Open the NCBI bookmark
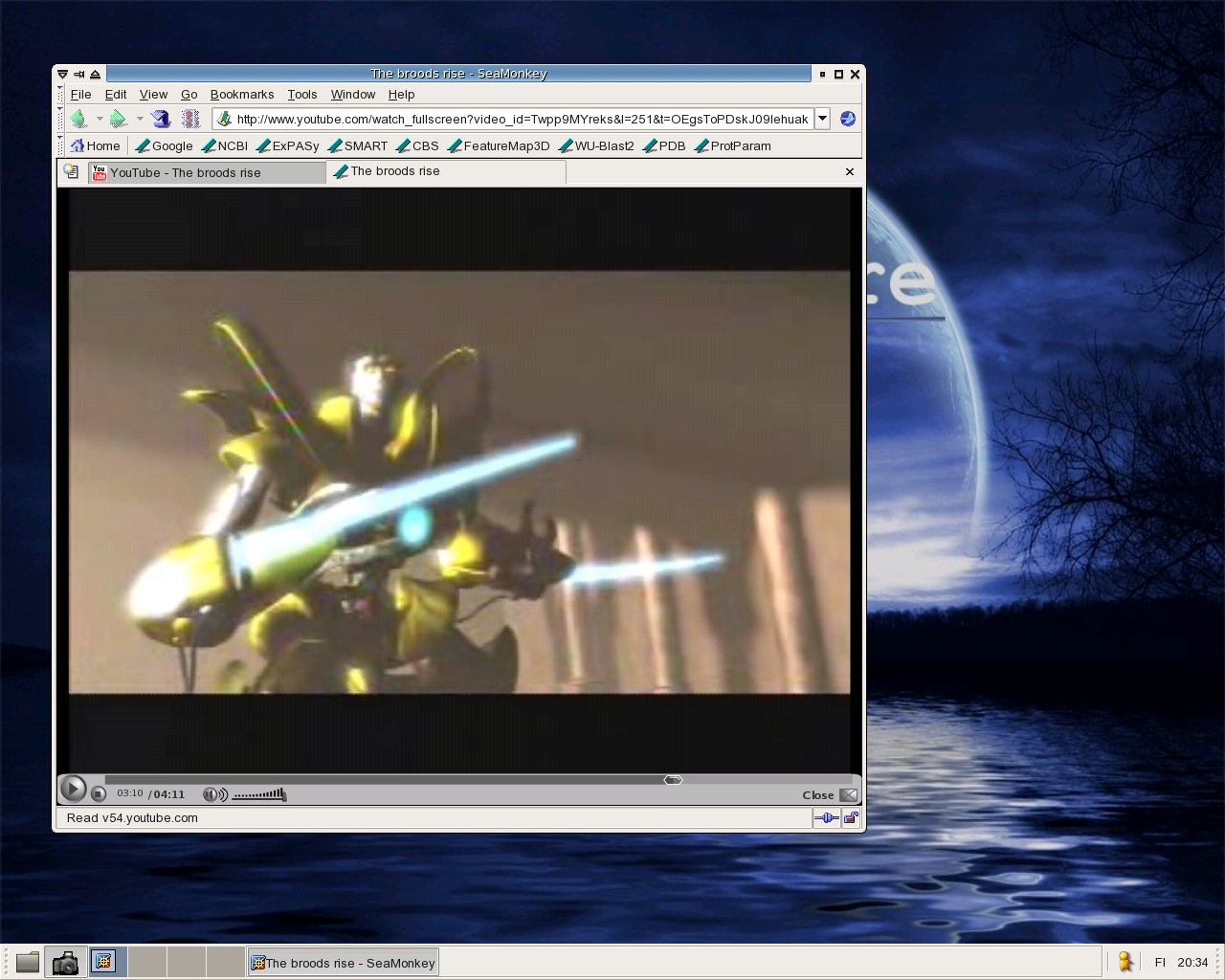Screen dimensions: 1225x980 coord(225,145)
